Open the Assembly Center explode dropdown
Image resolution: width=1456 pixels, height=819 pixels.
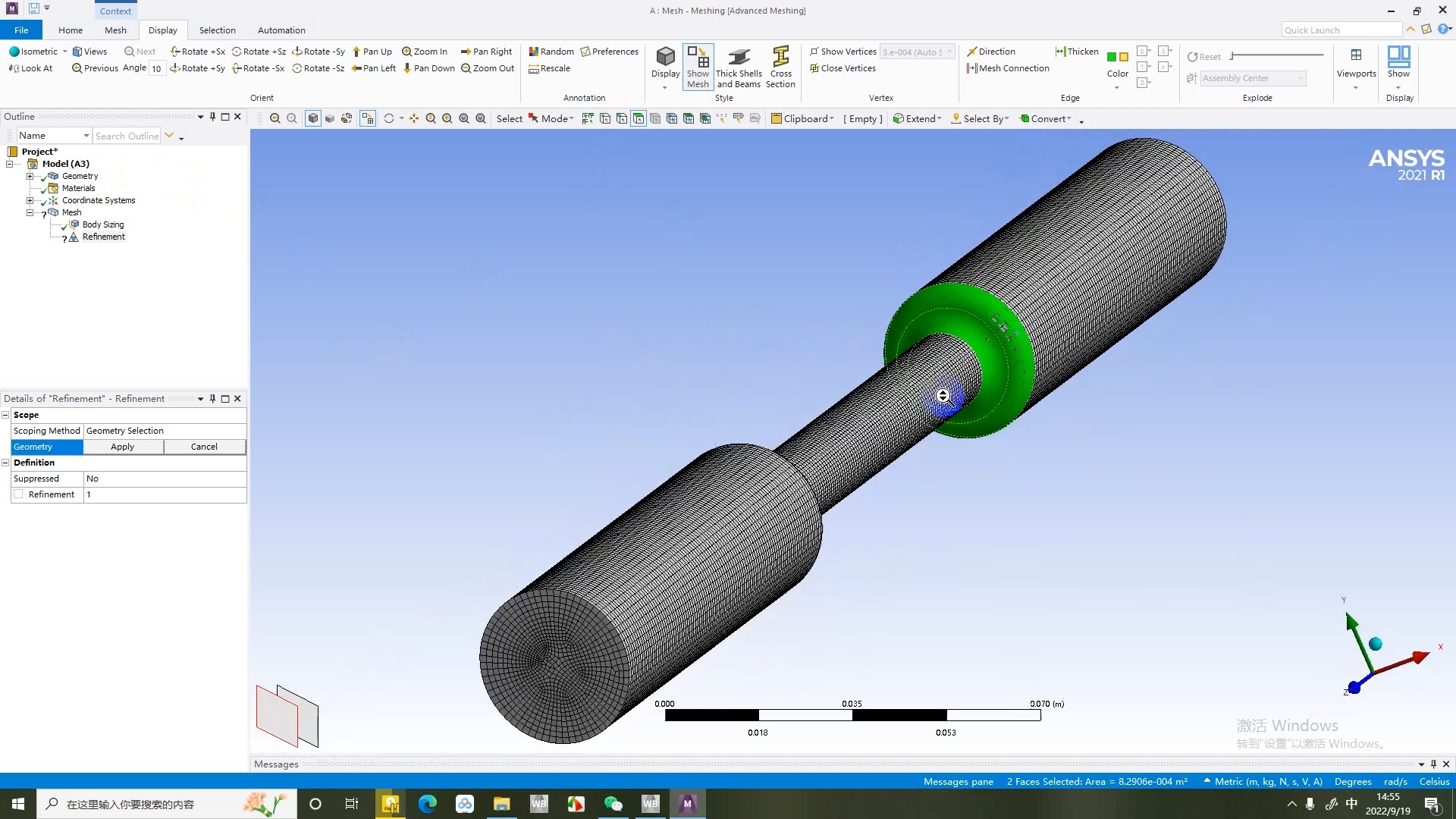(x=1302, y=78)
